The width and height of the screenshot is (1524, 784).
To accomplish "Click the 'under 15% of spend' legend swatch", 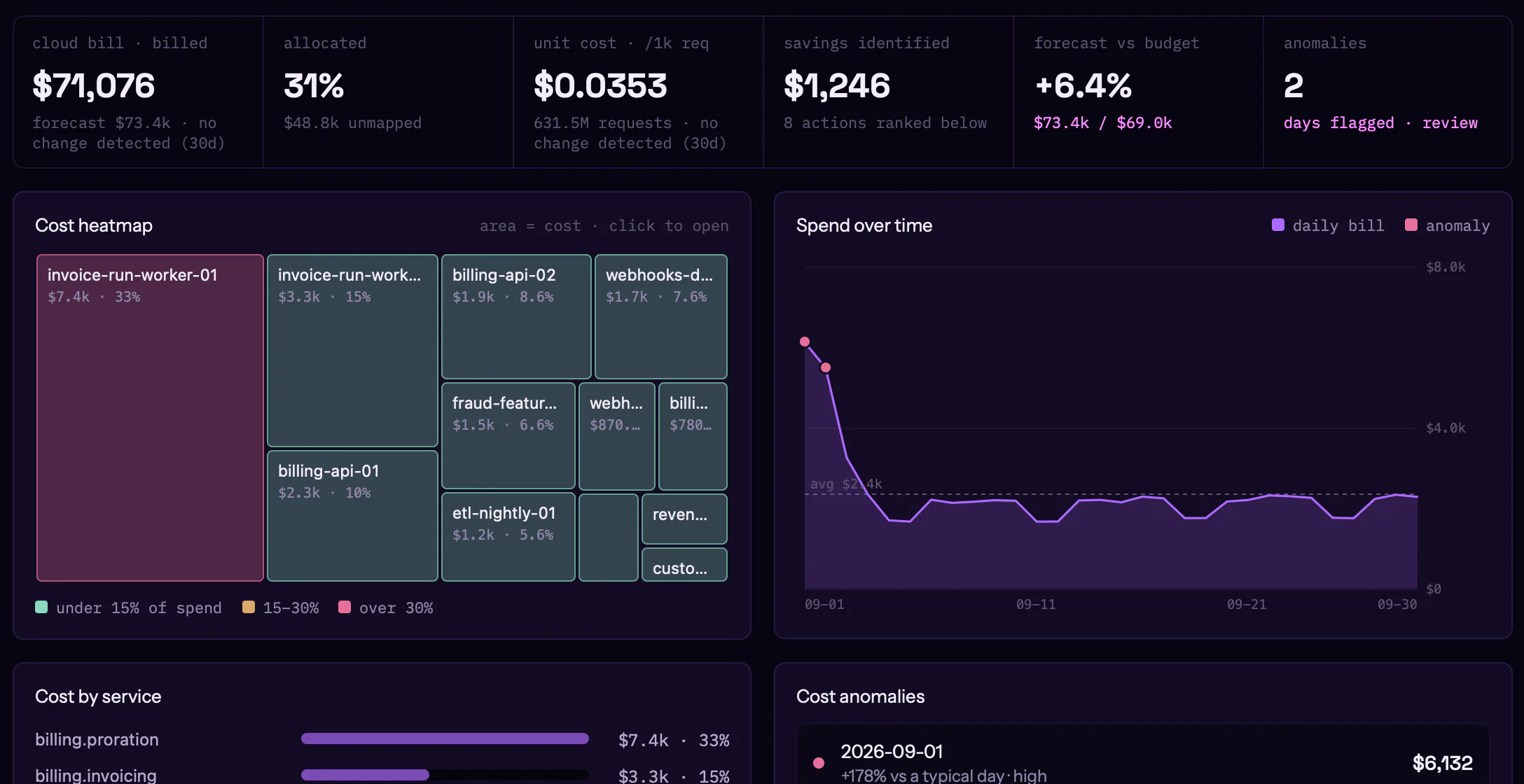I will pos(41,607).
